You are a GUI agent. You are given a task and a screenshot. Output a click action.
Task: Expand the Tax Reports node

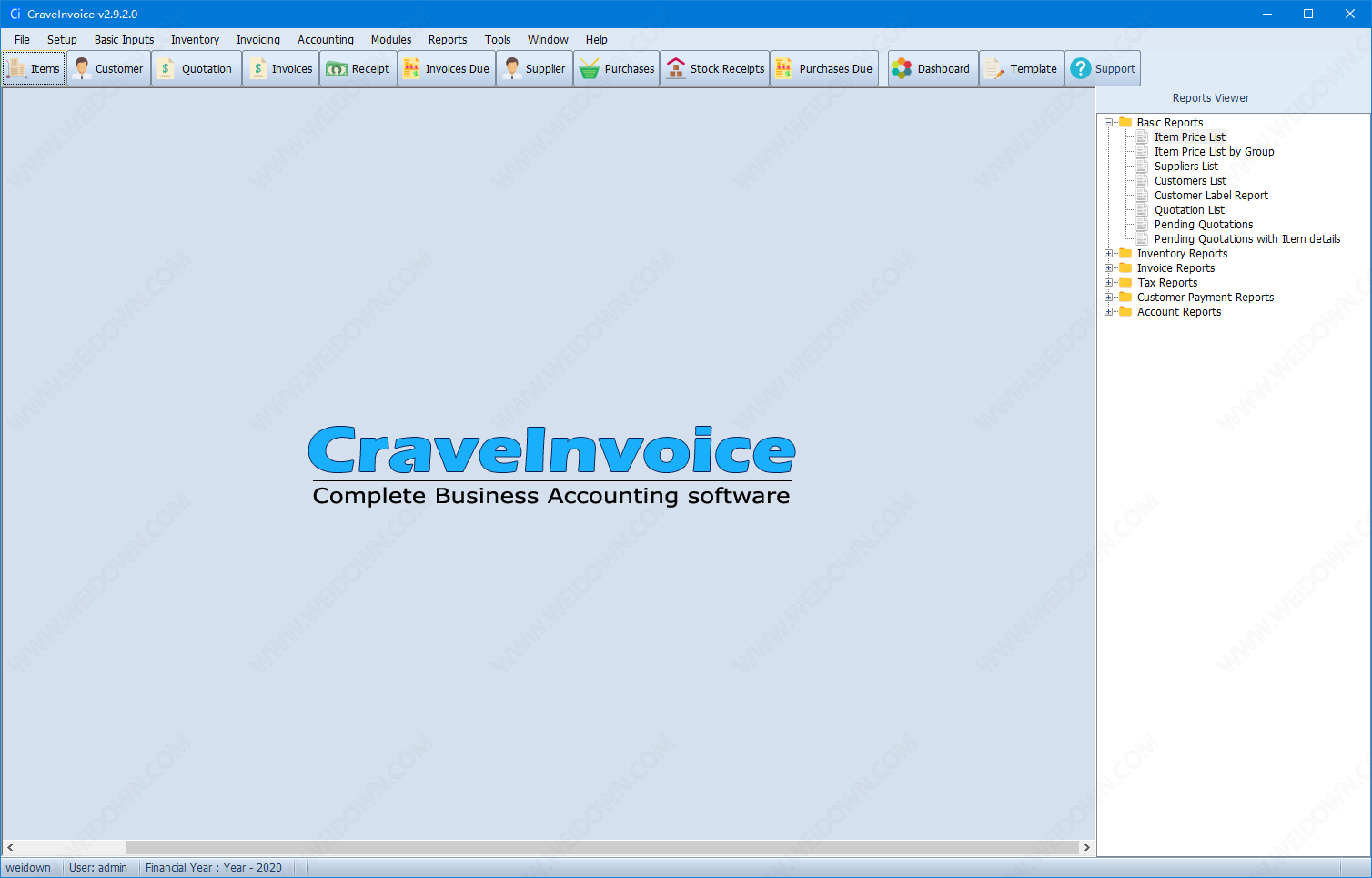tap(1109, 283)
